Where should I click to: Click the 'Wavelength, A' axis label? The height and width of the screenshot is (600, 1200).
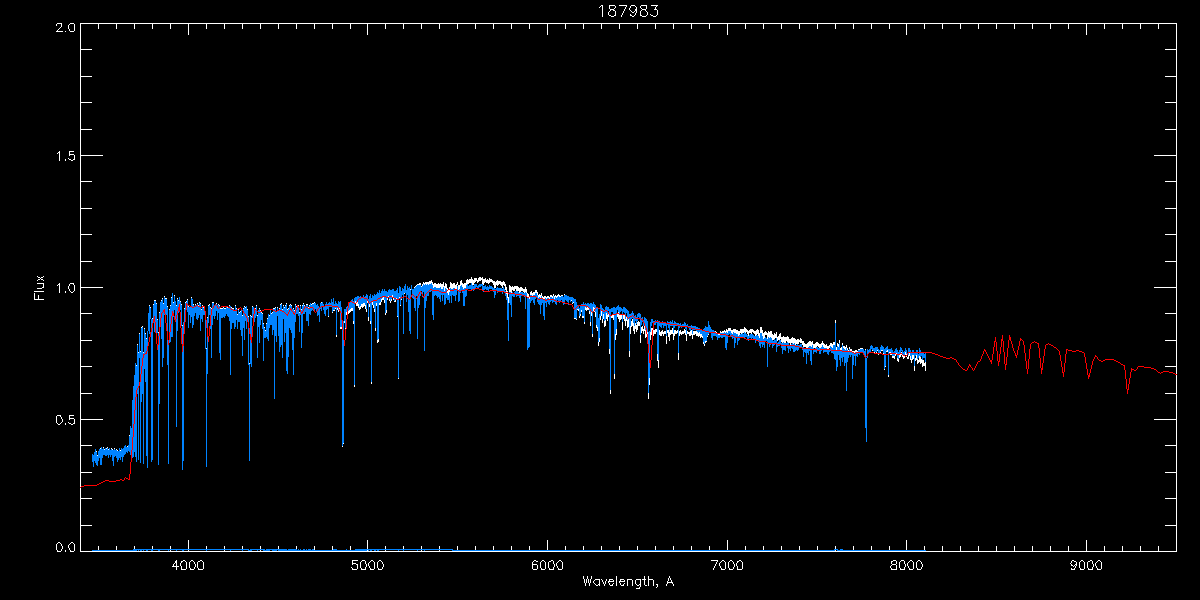627,581
